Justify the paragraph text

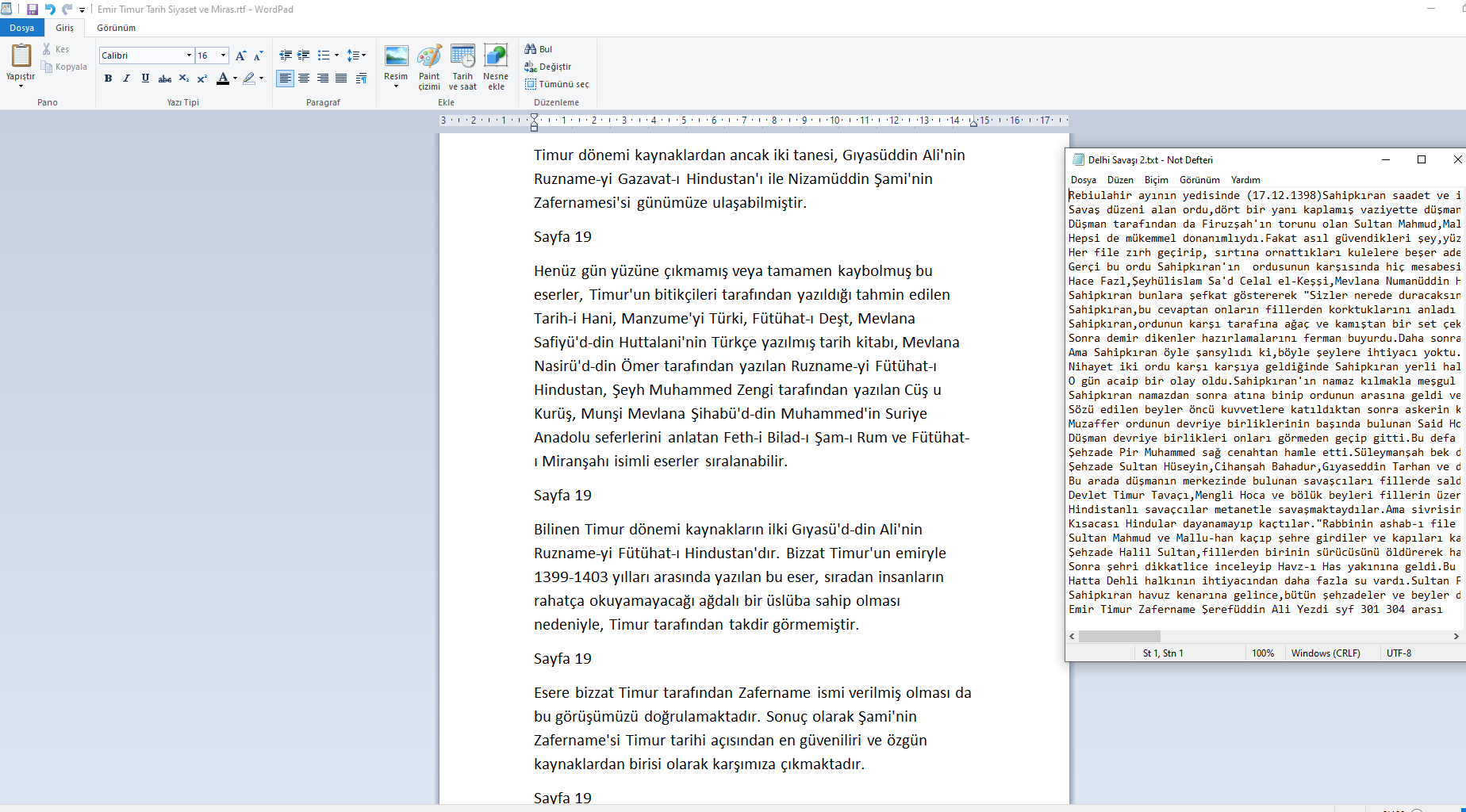(x=341, y=79)
